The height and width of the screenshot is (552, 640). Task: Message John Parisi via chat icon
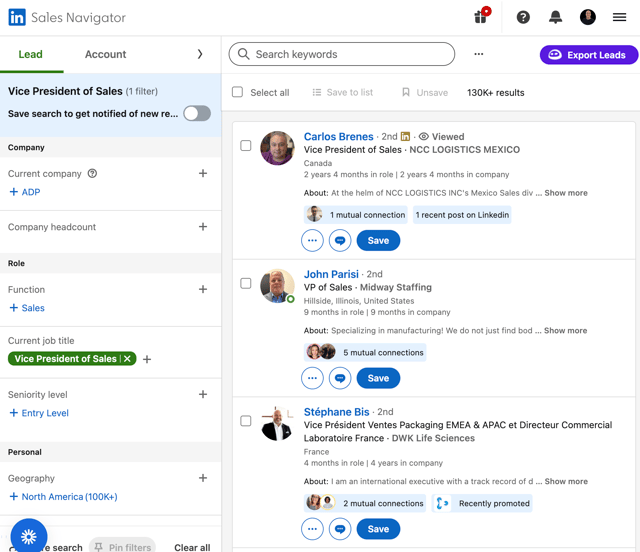340,378
